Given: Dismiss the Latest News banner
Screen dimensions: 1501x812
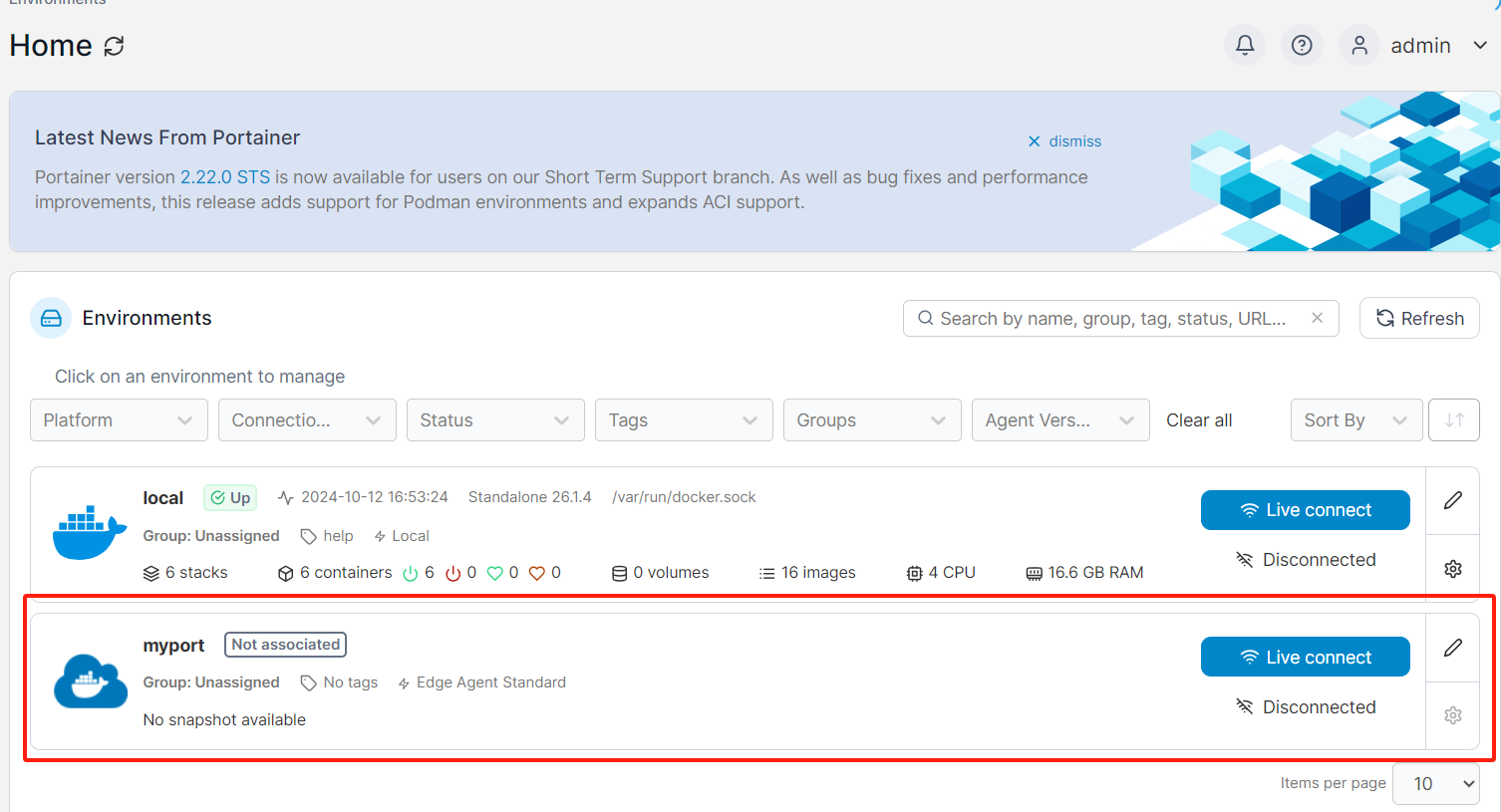Looking at the screenshot, I should click(x=1064, y=141).
